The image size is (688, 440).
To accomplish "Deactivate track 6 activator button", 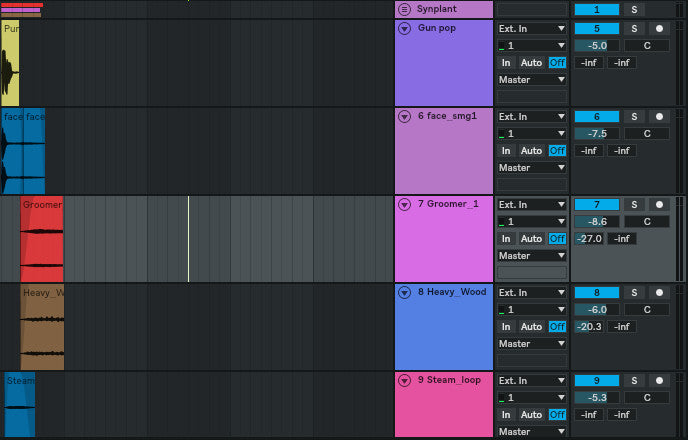I will [x=597, y=117].
